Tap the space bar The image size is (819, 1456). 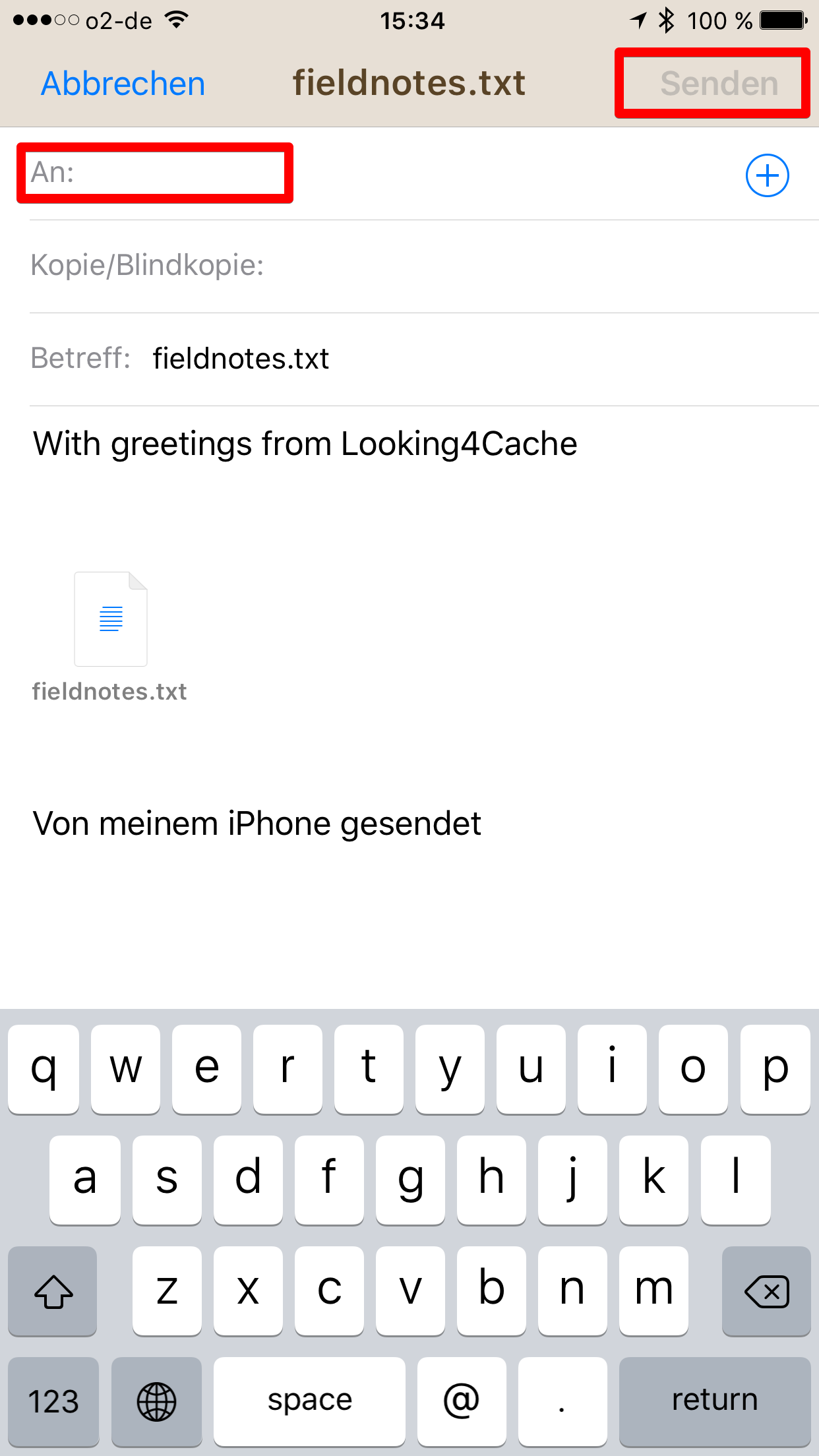pos(309,1401)
